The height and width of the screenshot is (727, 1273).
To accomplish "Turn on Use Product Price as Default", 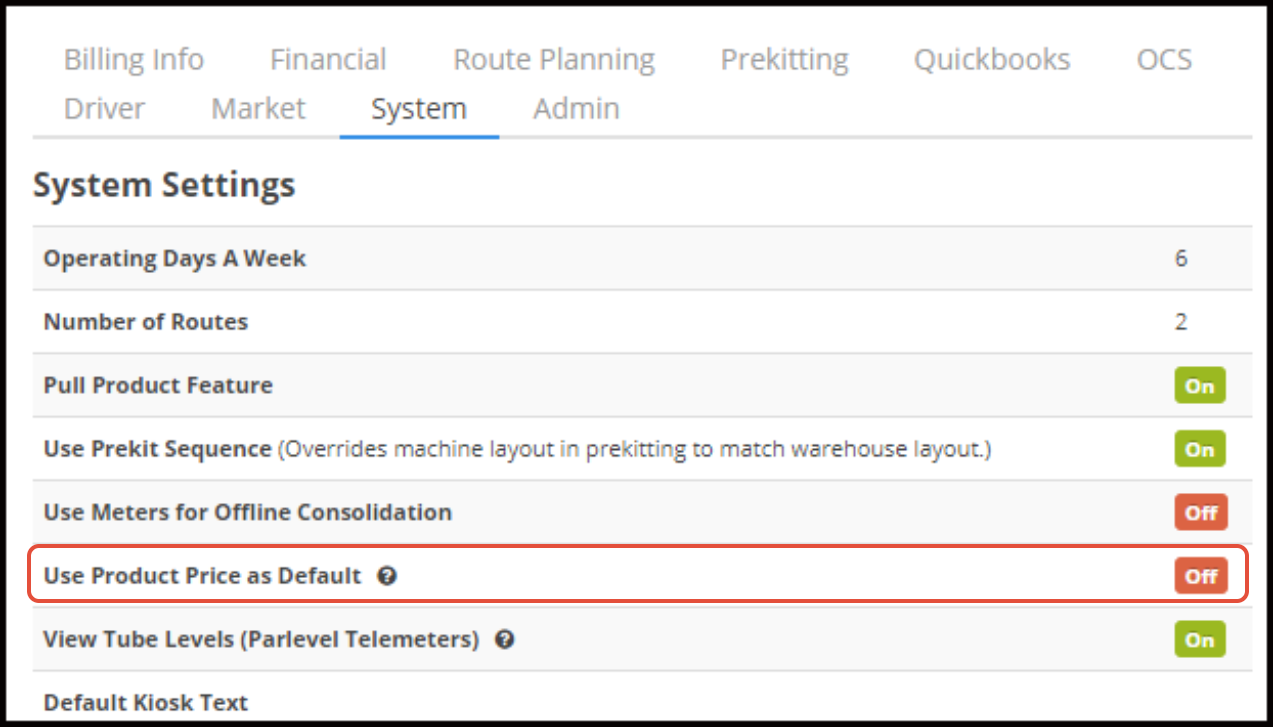I will click(1200, 576).
